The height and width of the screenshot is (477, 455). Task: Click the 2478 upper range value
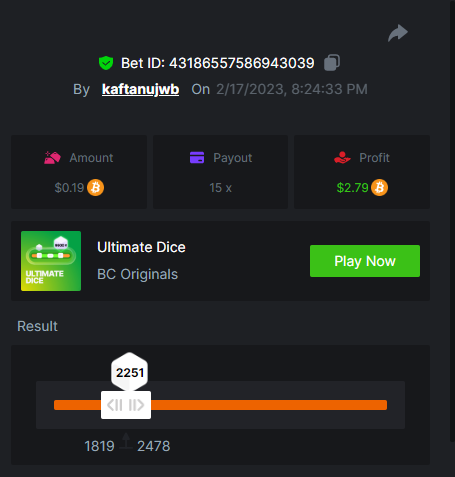coord(154,446)
